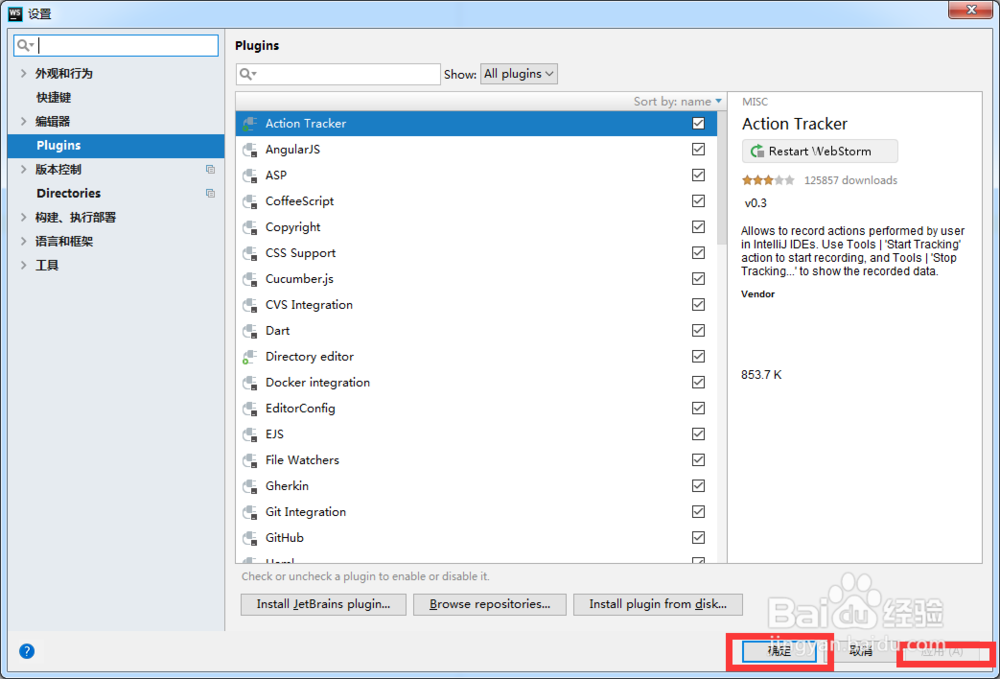This screenshot has height=679, width=1000.
Task: Click the EditorConfig plugin icon
Action: pos(250,409)
